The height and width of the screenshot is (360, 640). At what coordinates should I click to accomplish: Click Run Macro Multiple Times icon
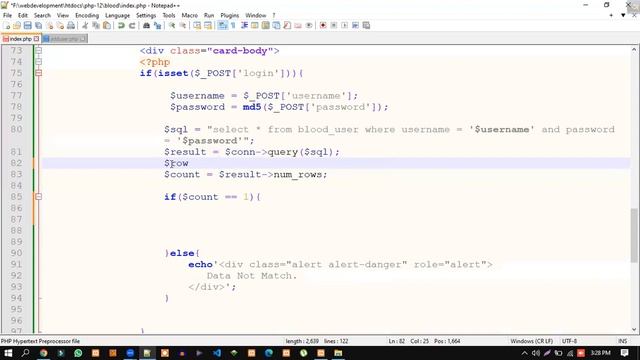click(355, 26)
